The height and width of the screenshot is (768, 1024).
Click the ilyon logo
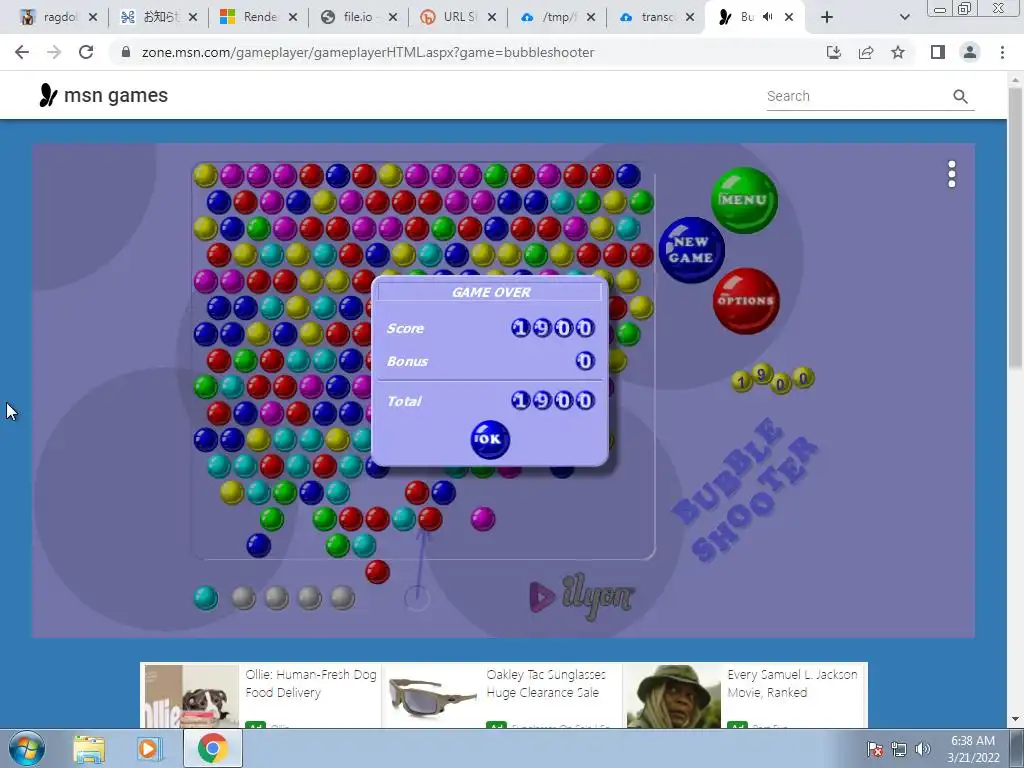[x=581, y=596]
